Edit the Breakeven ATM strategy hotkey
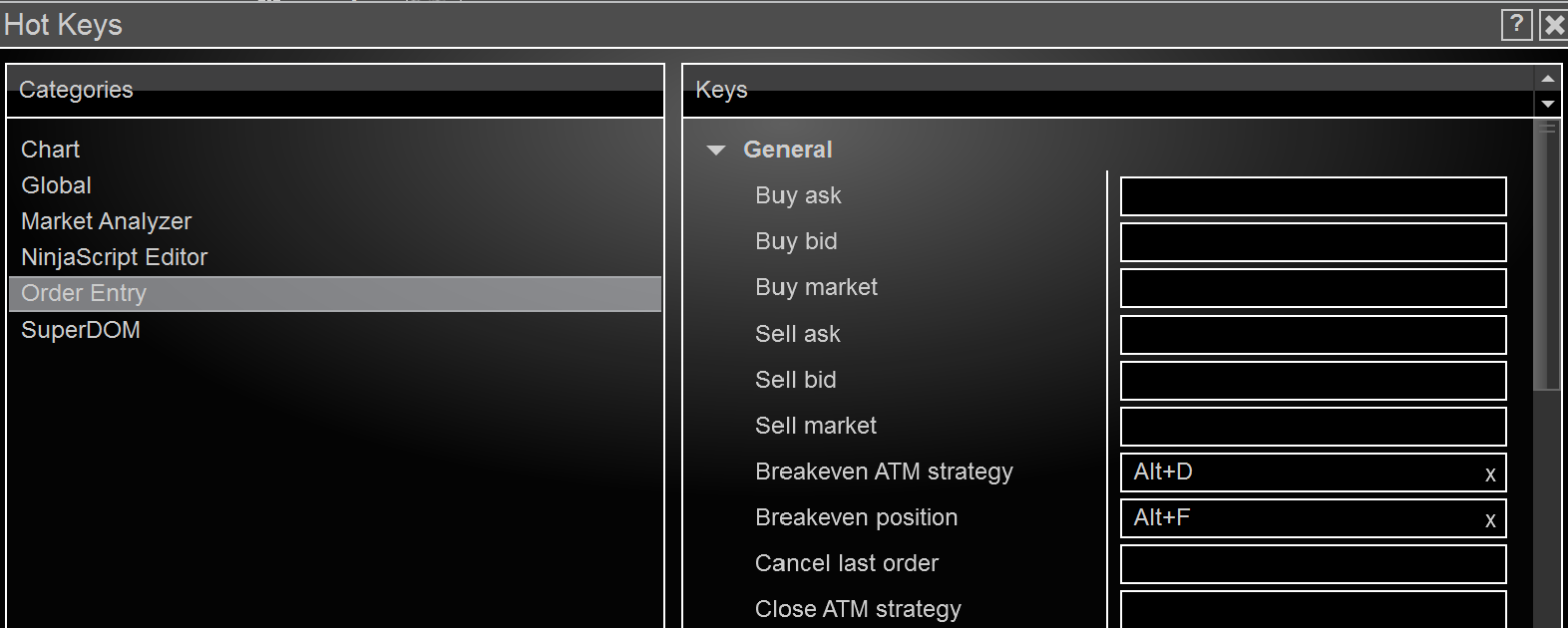The width and height of the screenshot is (1568, 628). pyautogui.click(x=1297, y=472)
